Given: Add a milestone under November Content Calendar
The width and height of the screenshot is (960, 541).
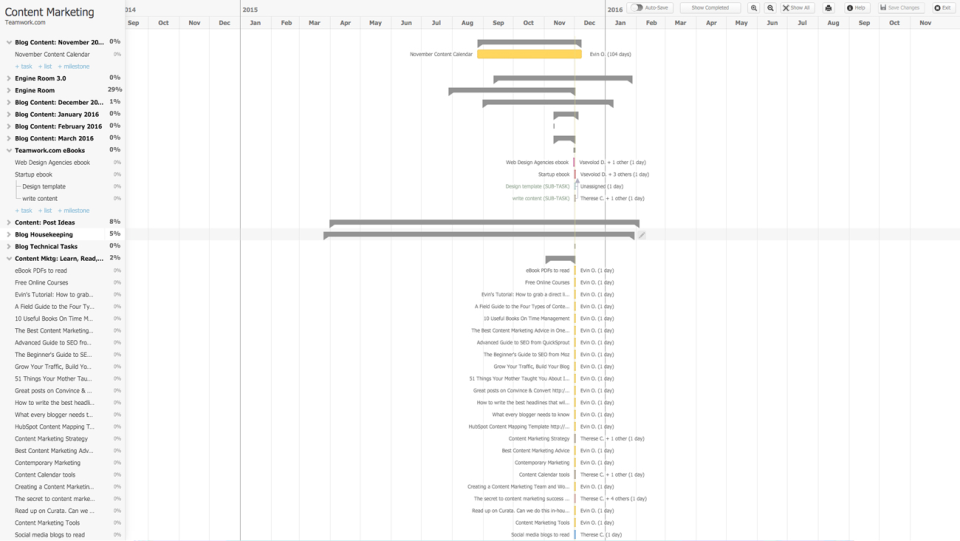Looking at the screenshot, I should [73, 66].
